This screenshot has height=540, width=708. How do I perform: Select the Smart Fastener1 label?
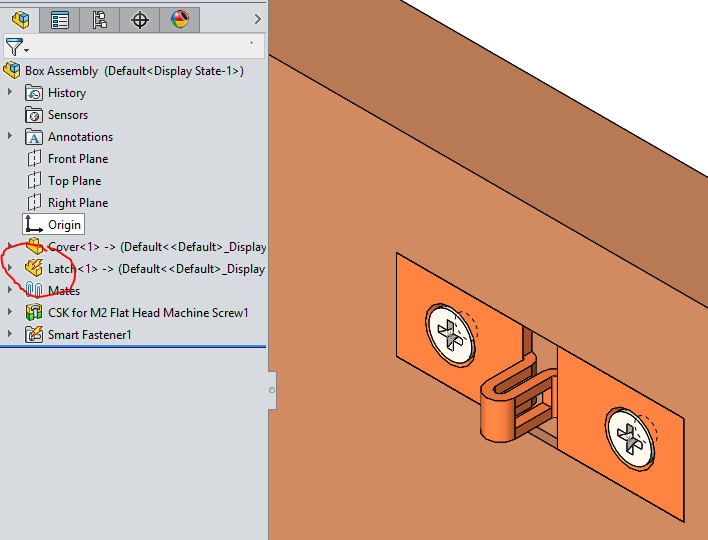(89, 335)
